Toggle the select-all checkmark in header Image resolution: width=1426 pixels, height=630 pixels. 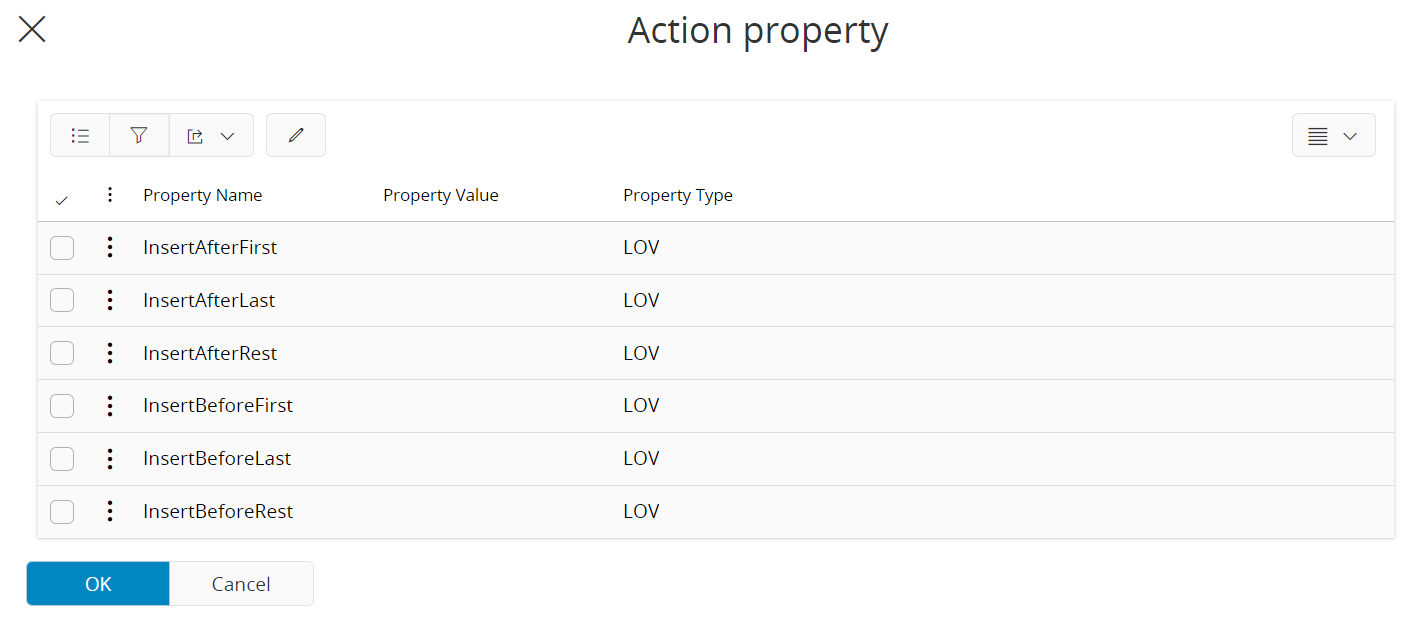coord(62,201)
